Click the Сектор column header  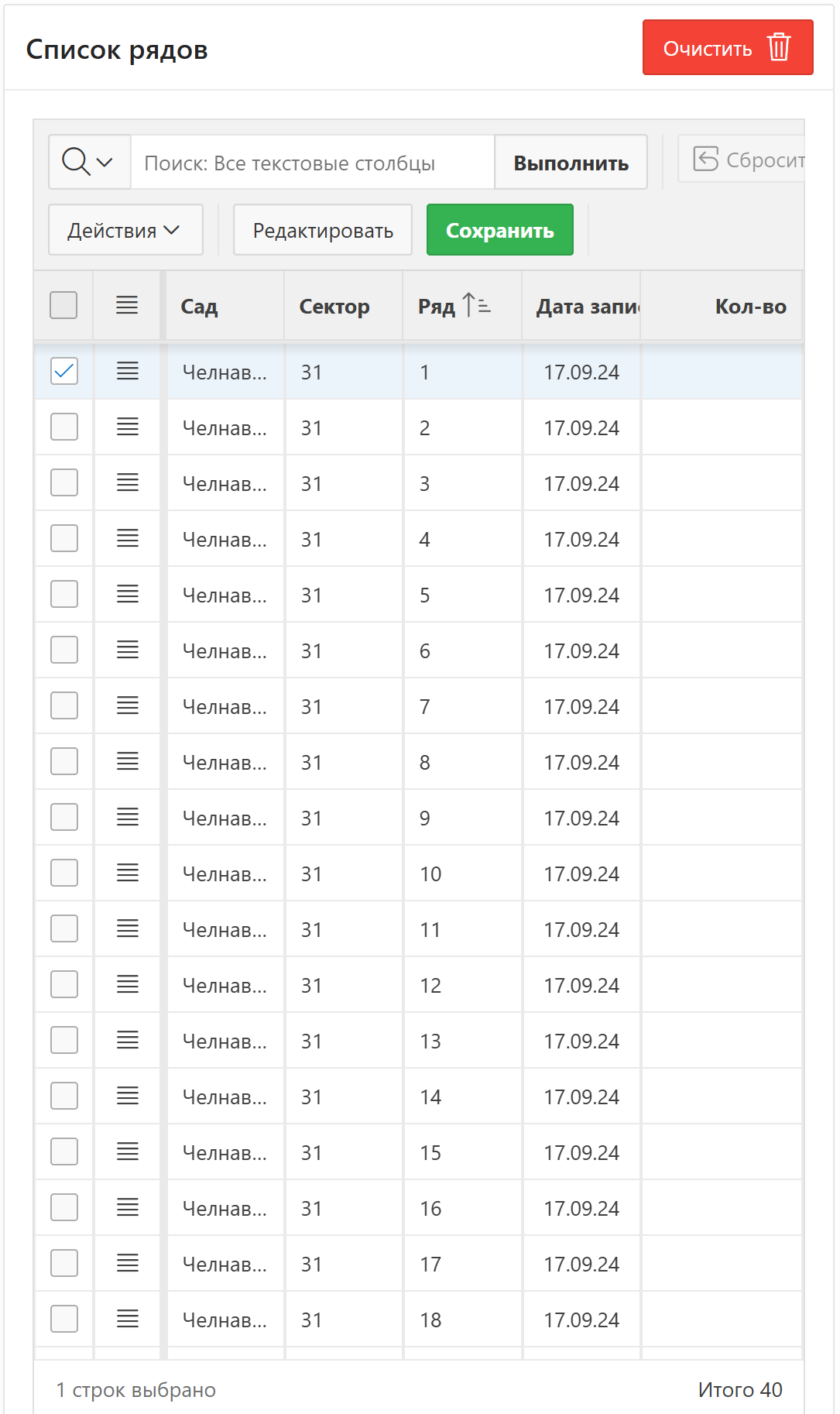coord(334,307)
